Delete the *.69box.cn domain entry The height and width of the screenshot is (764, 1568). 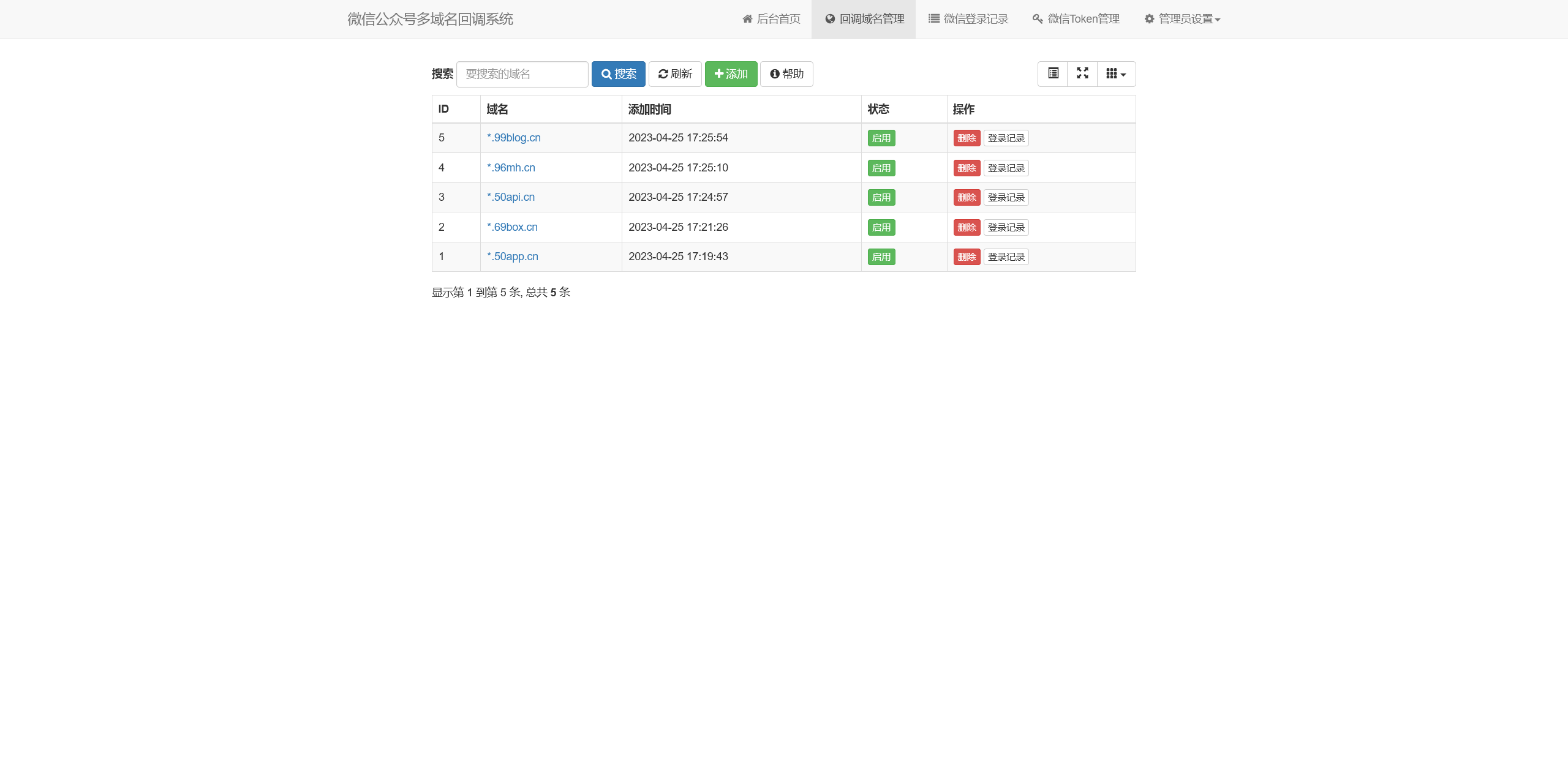point(966,227)
